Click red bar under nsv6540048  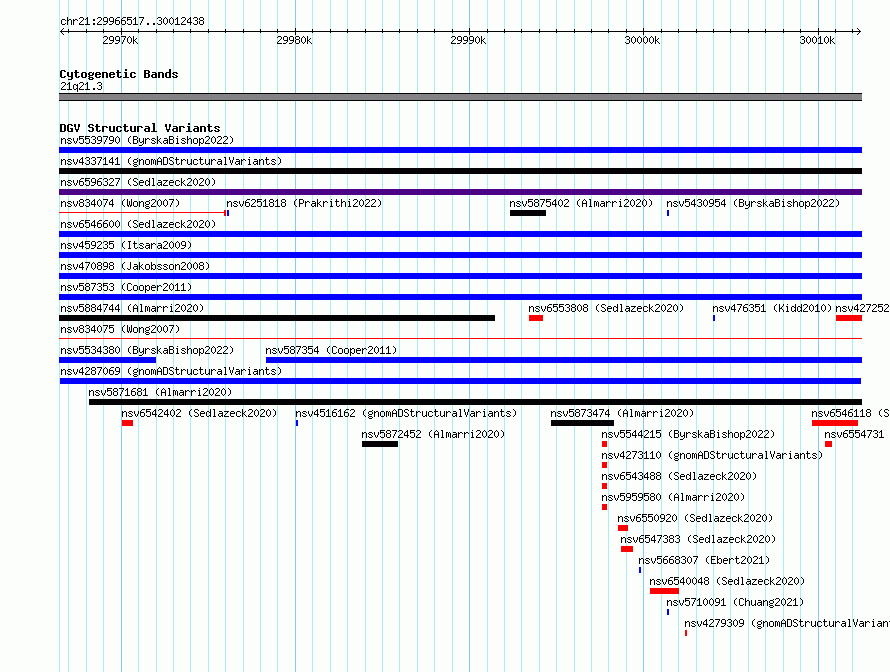664,591
